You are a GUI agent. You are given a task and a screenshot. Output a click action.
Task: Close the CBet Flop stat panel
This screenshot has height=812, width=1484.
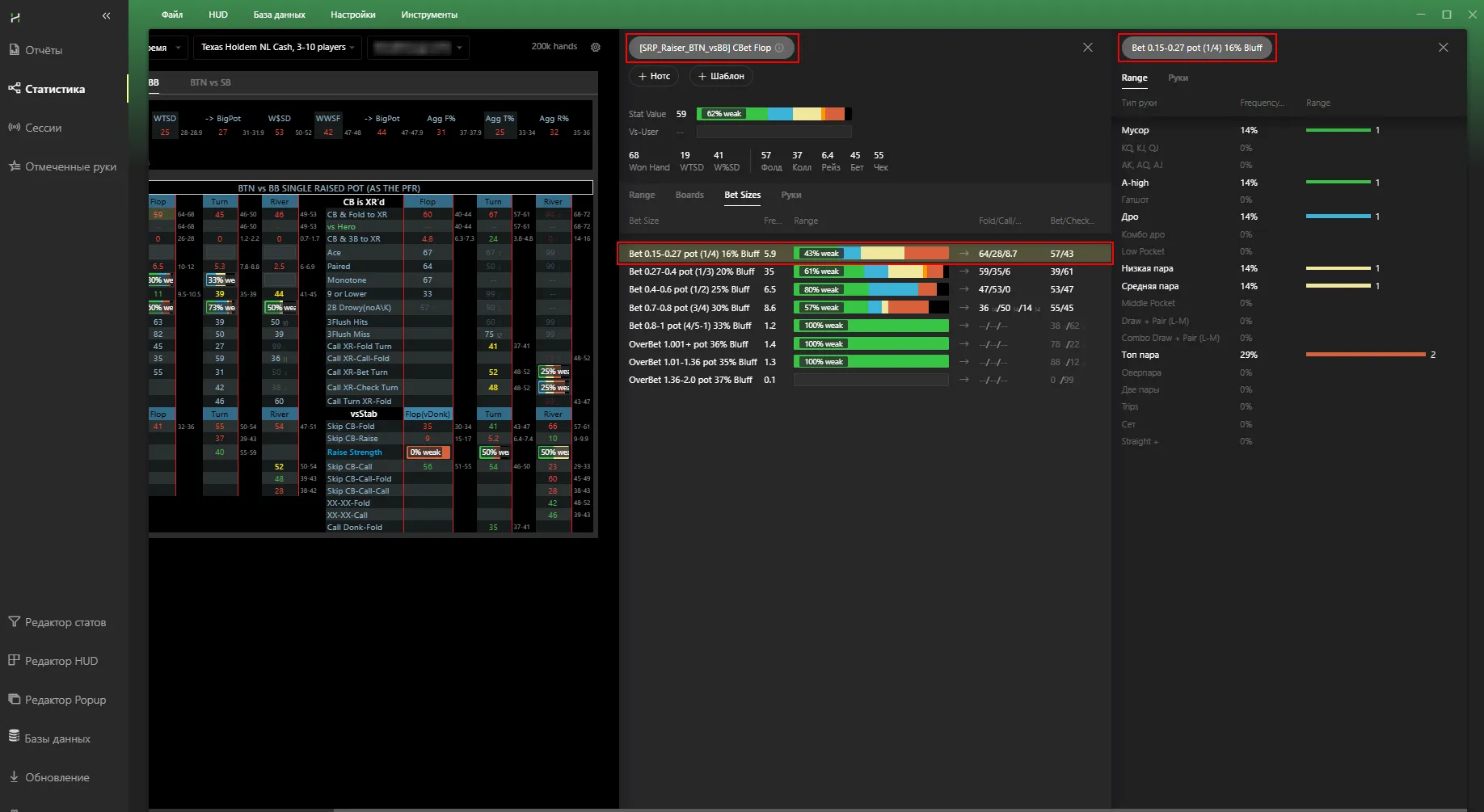(x=1088, y=48)
